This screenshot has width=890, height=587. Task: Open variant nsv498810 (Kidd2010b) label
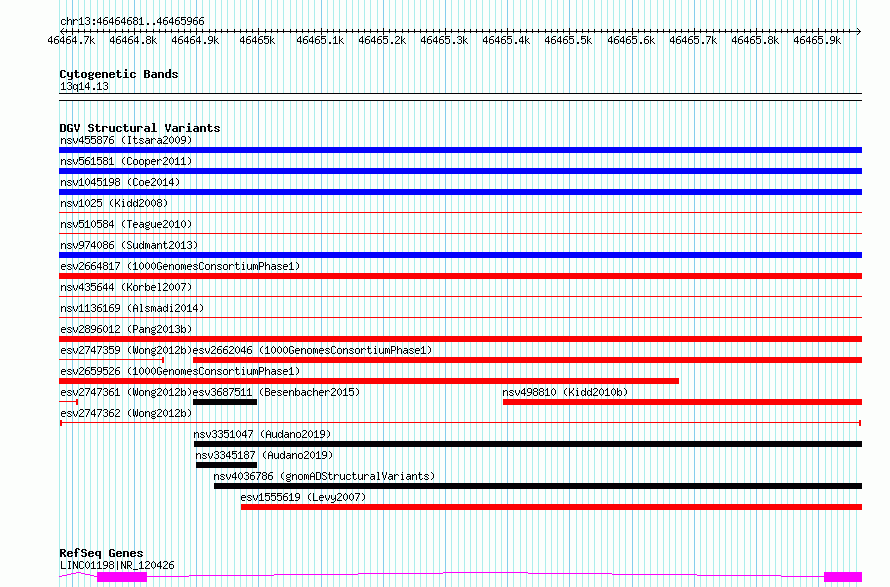(x=565, y=392)
